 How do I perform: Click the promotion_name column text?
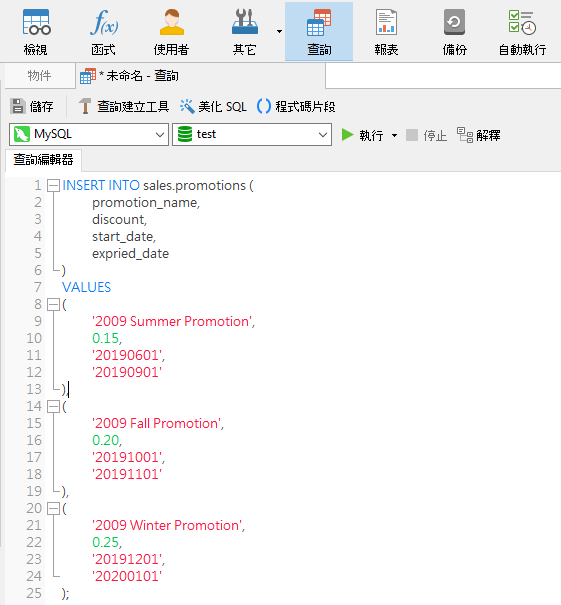point(145,203)
